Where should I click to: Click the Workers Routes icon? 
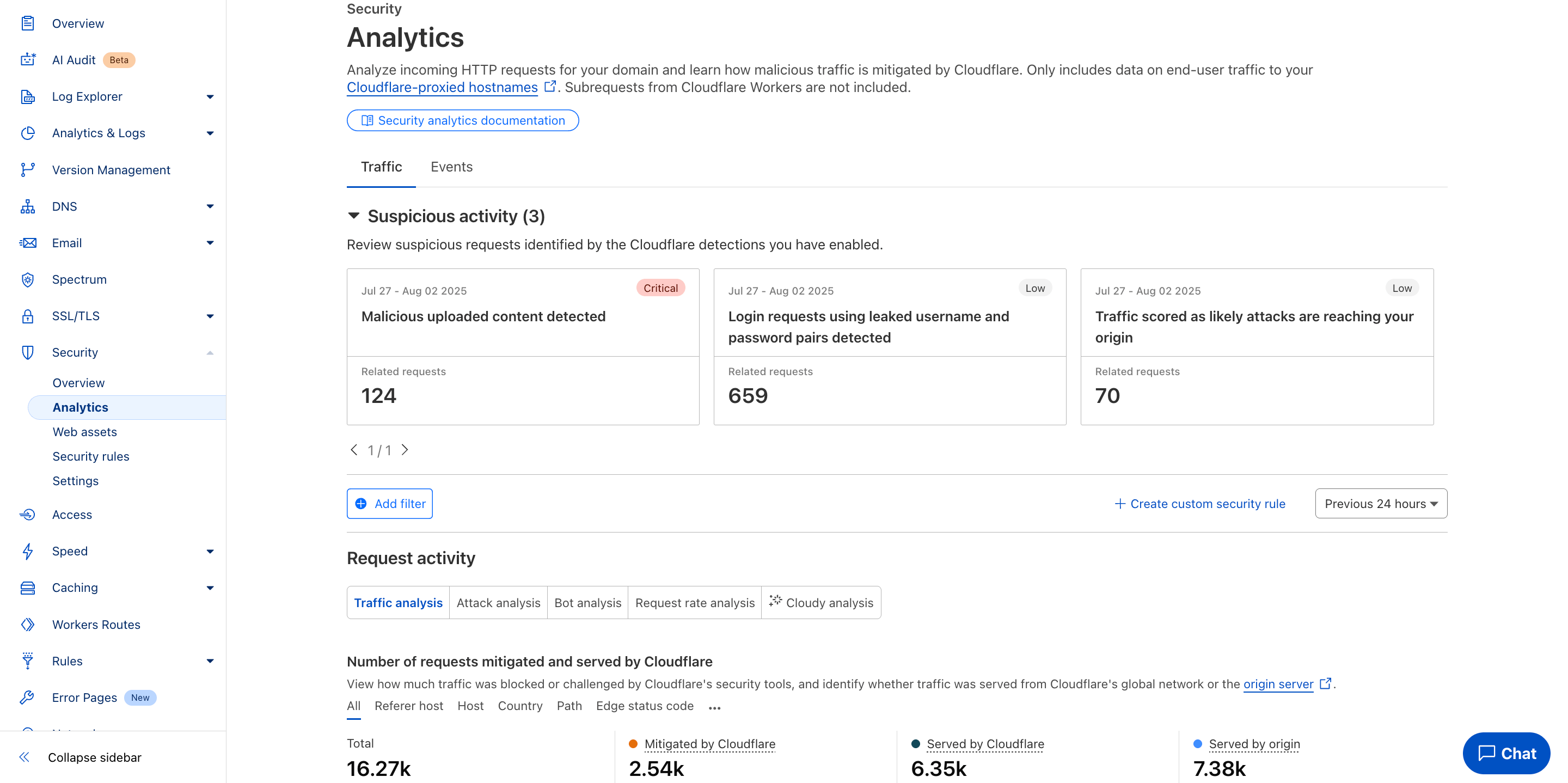(28, 624)
